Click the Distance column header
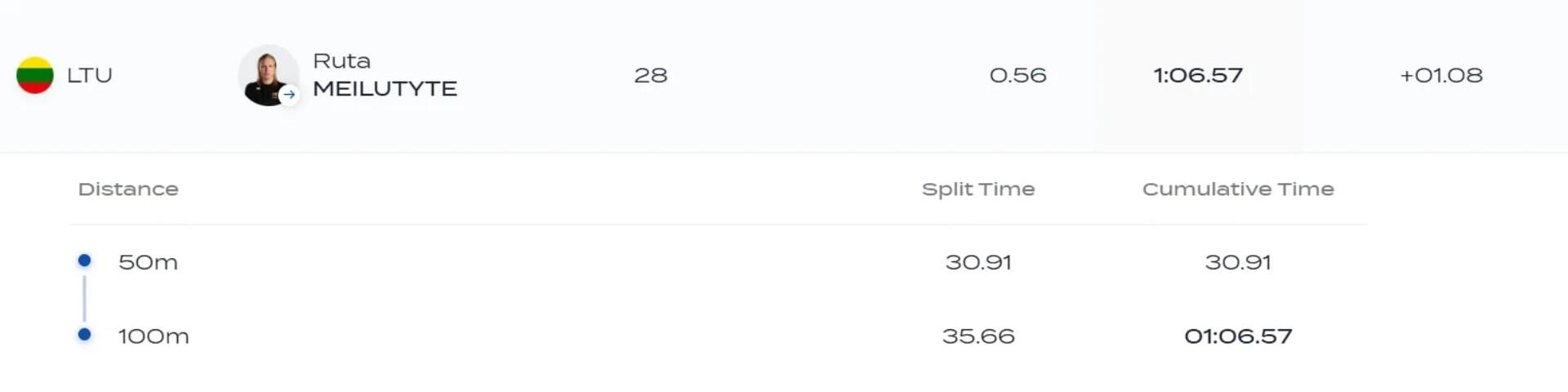This screenshot has height=392, width=1568. (x=128, y=189)
